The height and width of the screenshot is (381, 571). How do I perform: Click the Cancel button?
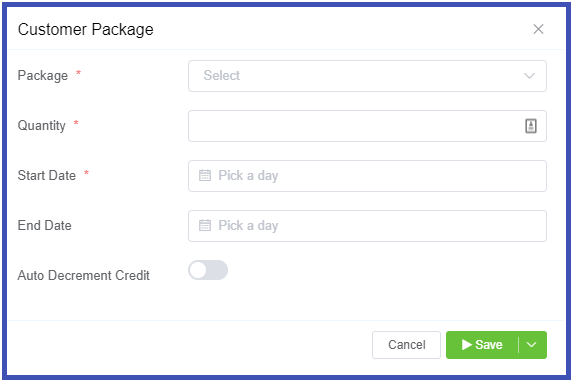406,345
